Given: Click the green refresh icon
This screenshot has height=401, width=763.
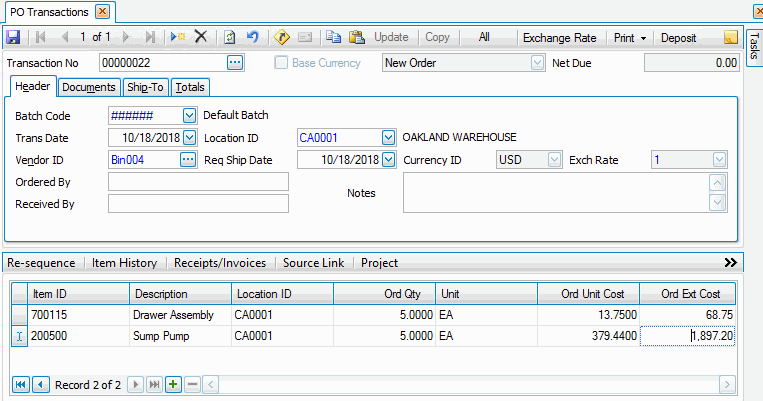Looking at the screenshot, I should (229, 37).
